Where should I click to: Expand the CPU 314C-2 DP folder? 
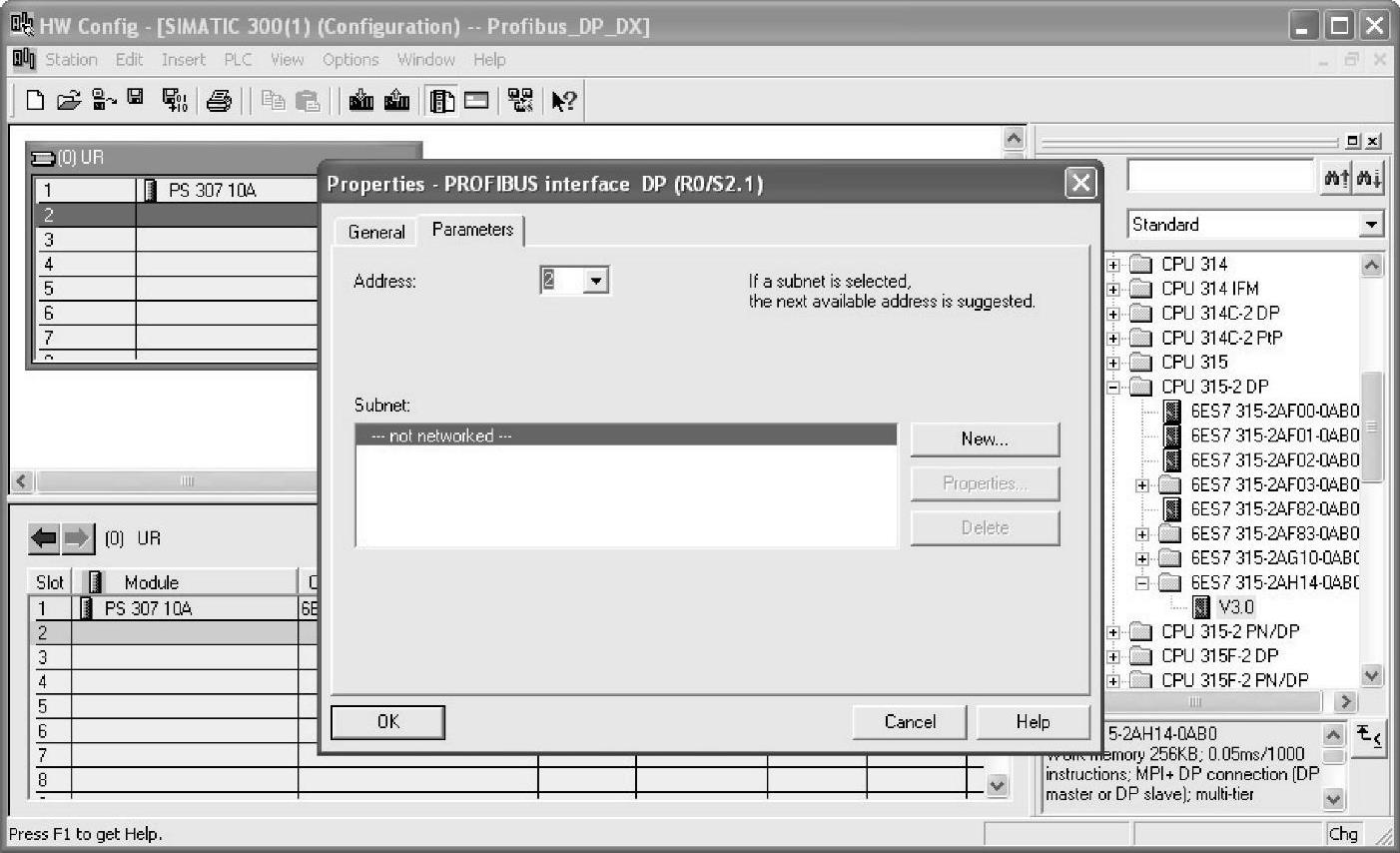coord(1113,314)
